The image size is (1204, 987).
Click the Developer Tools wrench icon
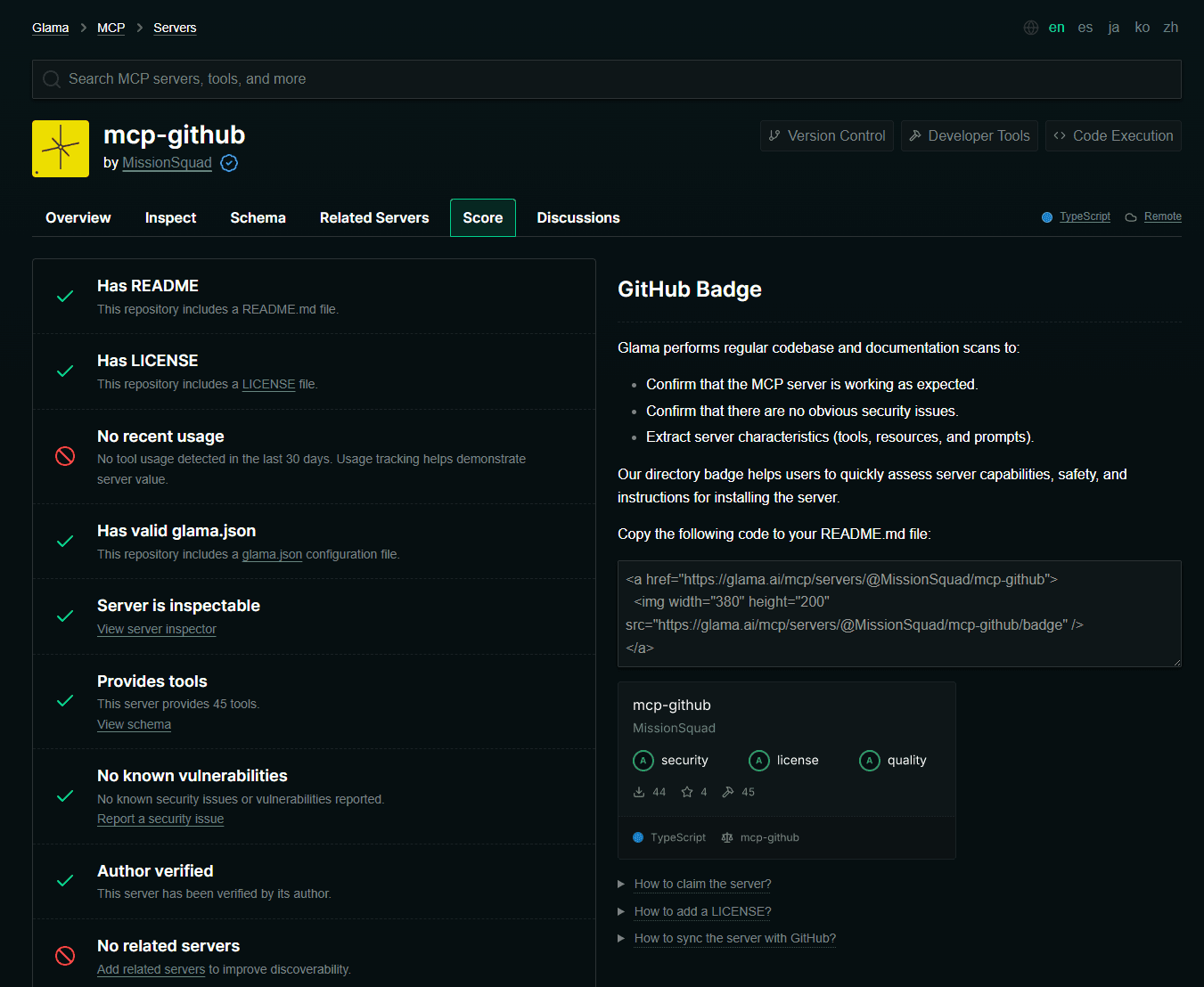point(917,135)
